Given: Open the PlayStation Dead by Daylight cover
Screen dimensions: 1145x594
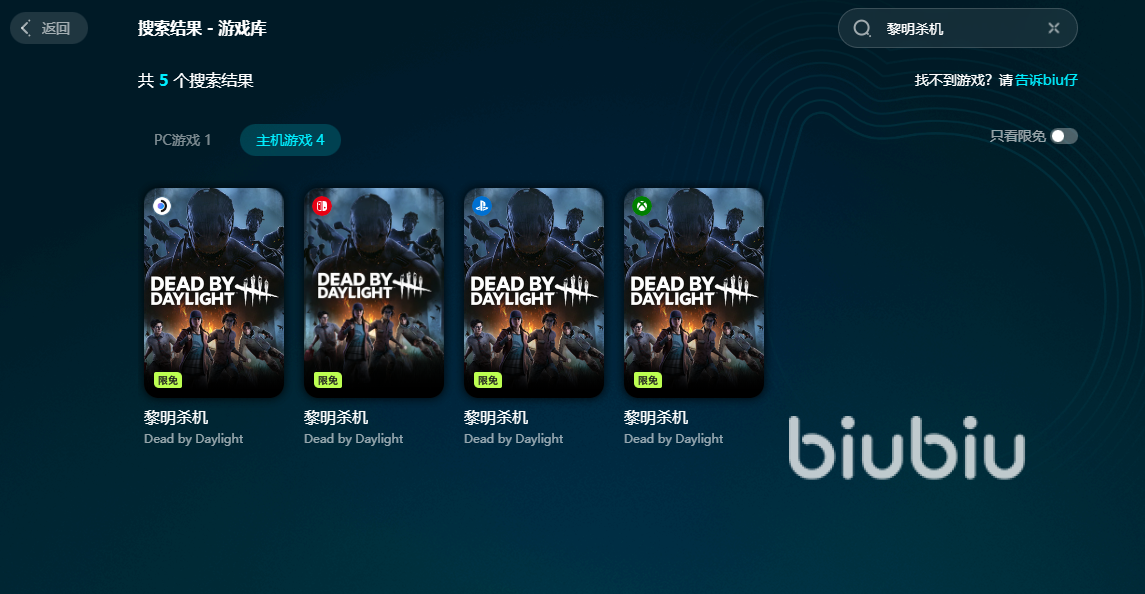Looking at the screenshot, I should [534, 293].
